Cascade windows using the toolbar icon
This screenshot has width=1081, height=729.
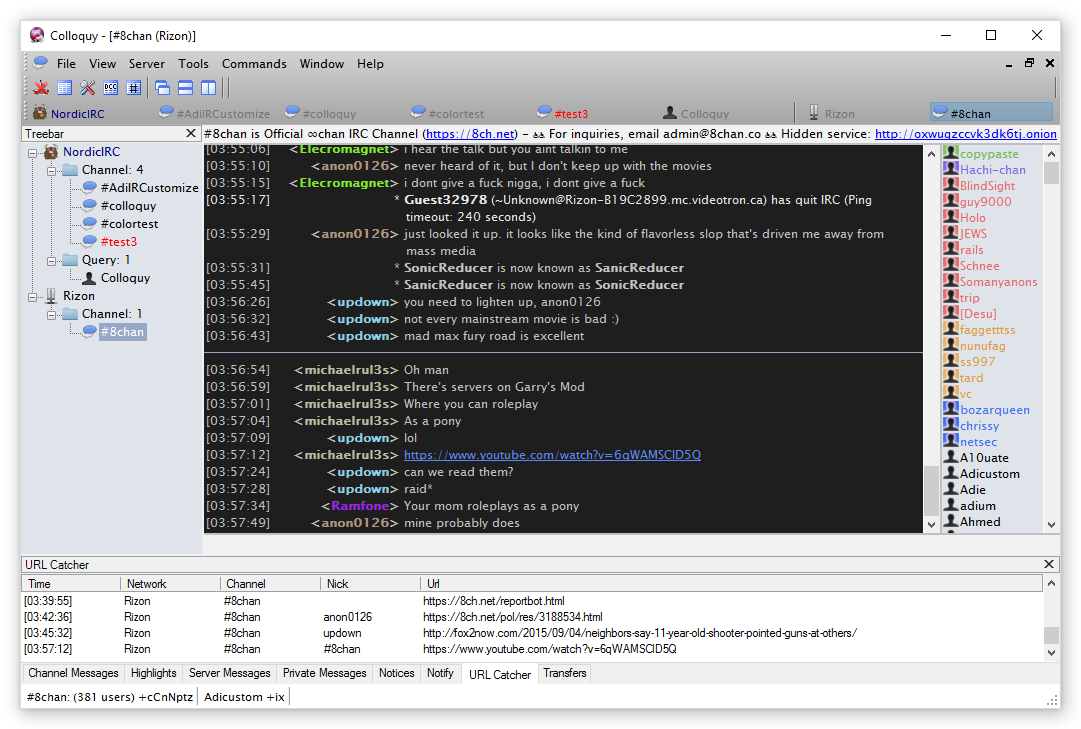click(162, 88)
